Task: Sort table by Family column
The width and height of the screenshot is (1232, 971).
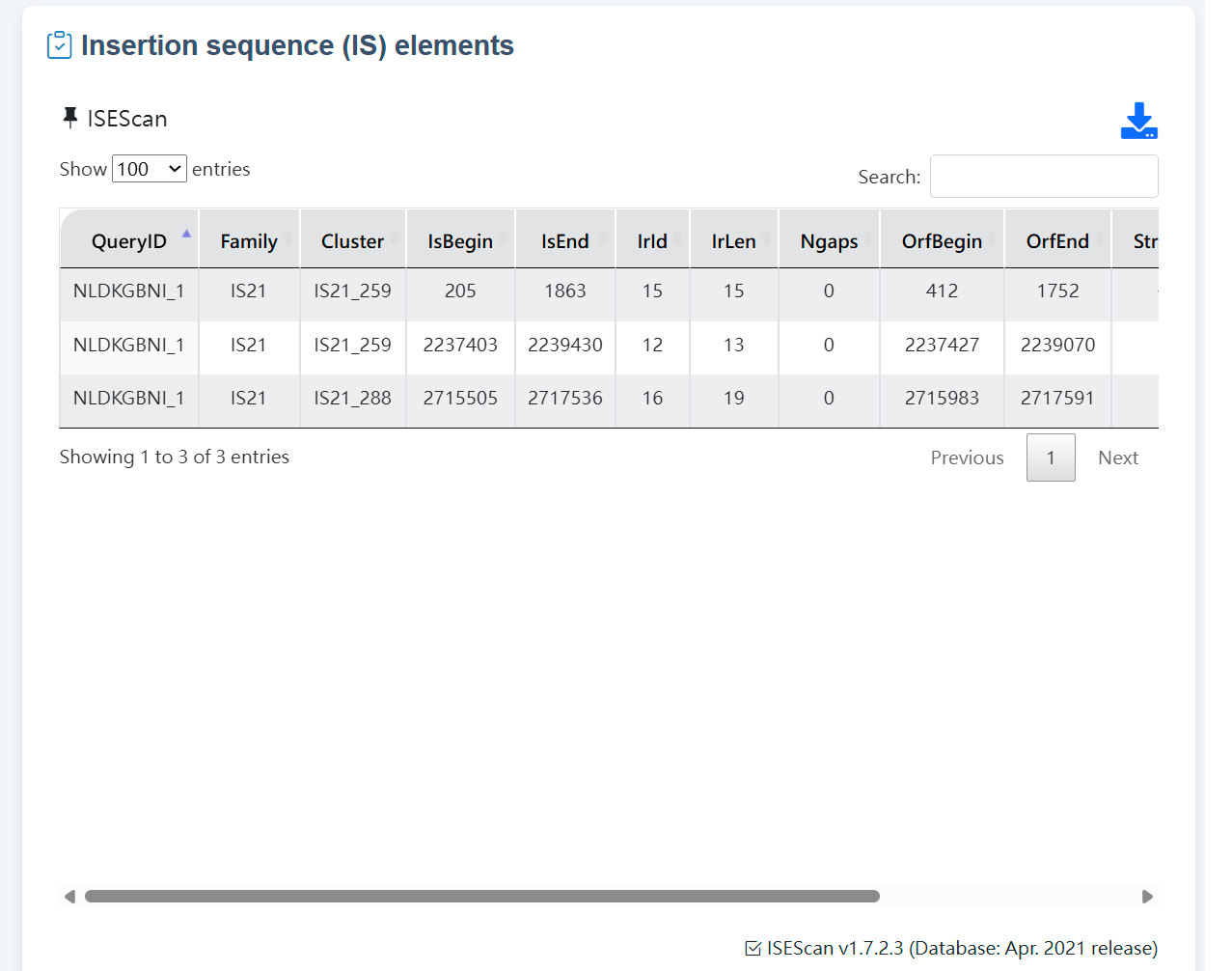Action: click(x=249, y=241)
